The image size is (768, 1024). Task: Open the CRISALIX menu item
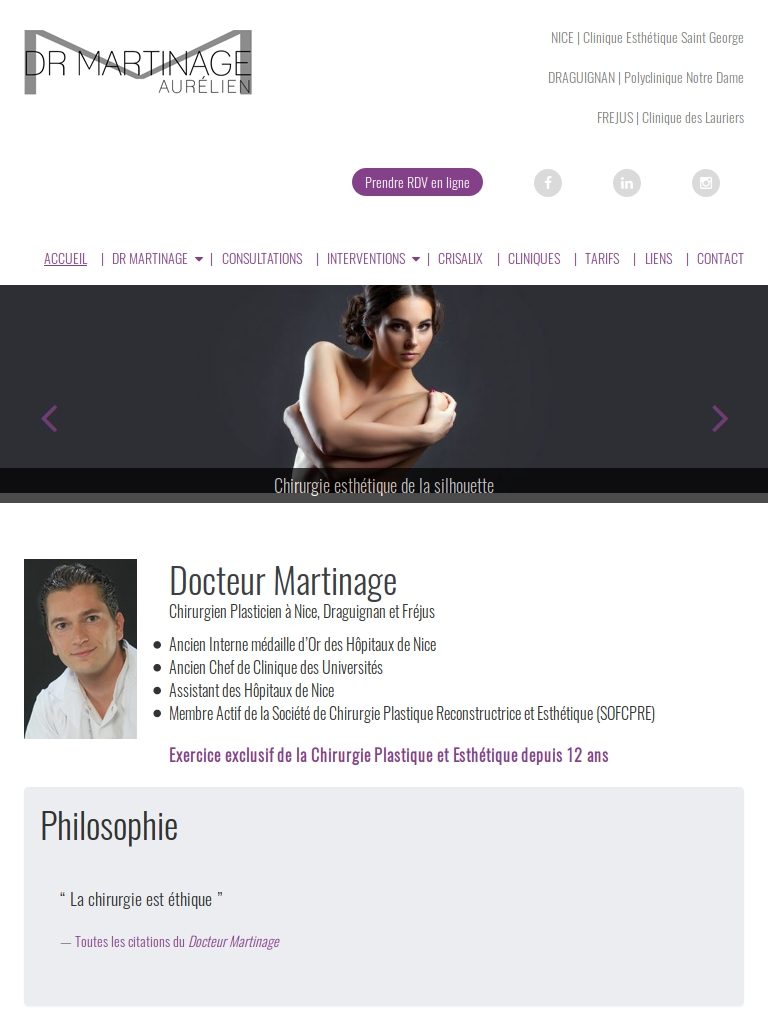click(460, 259)
